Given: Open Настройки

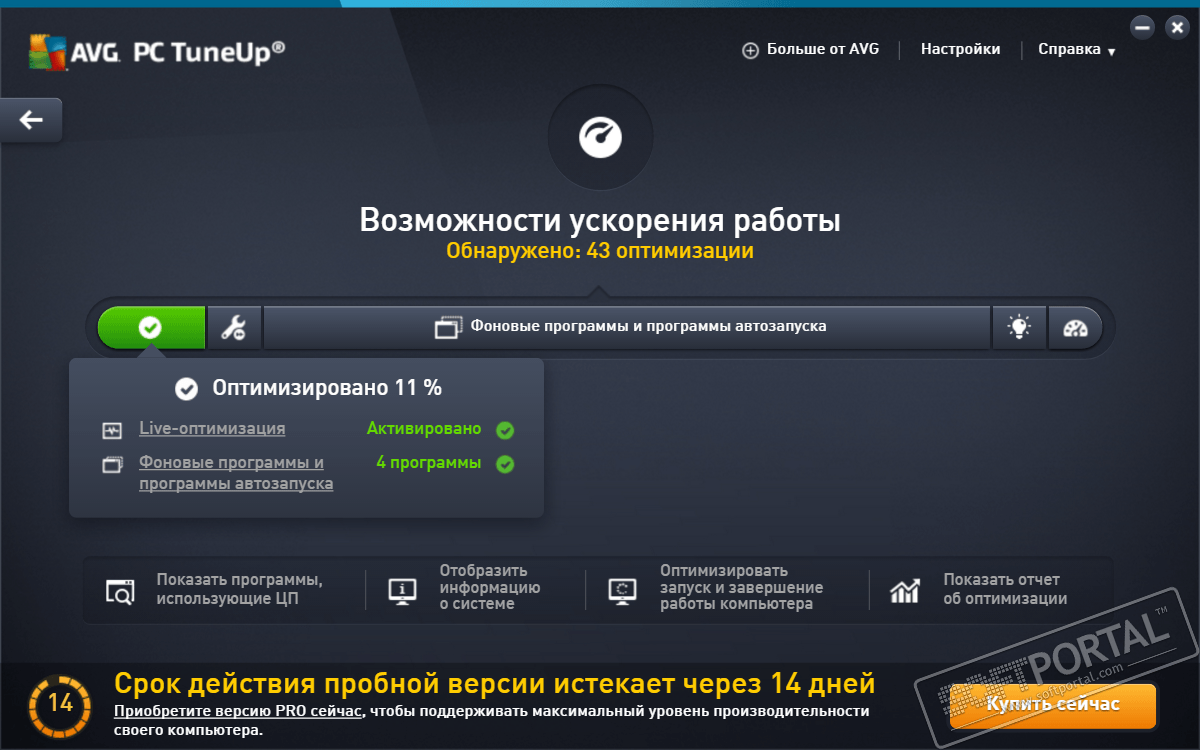Looking at the screenshot, I should pos(960,49).
